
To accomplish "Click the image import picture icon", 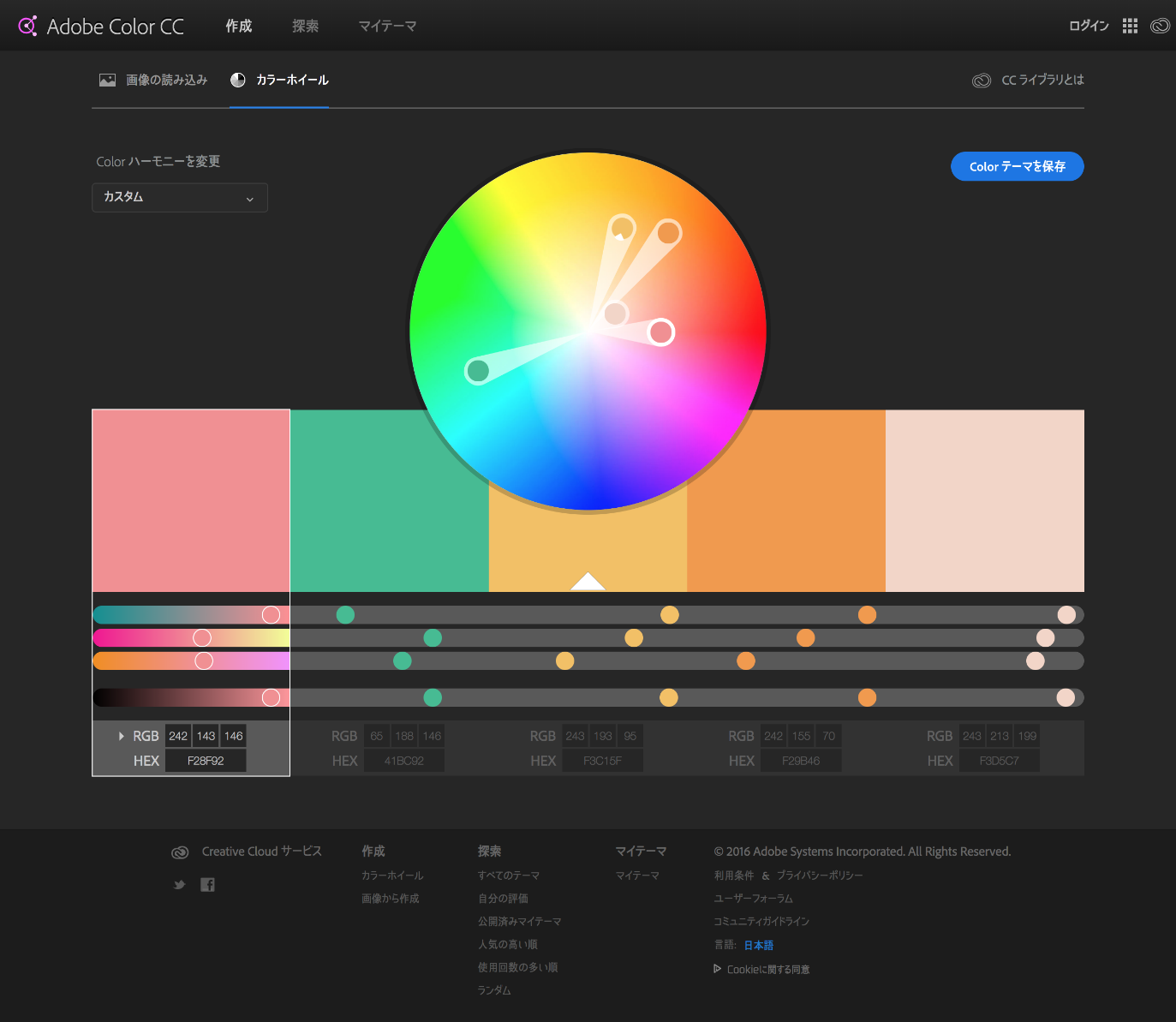I will 107,80.
